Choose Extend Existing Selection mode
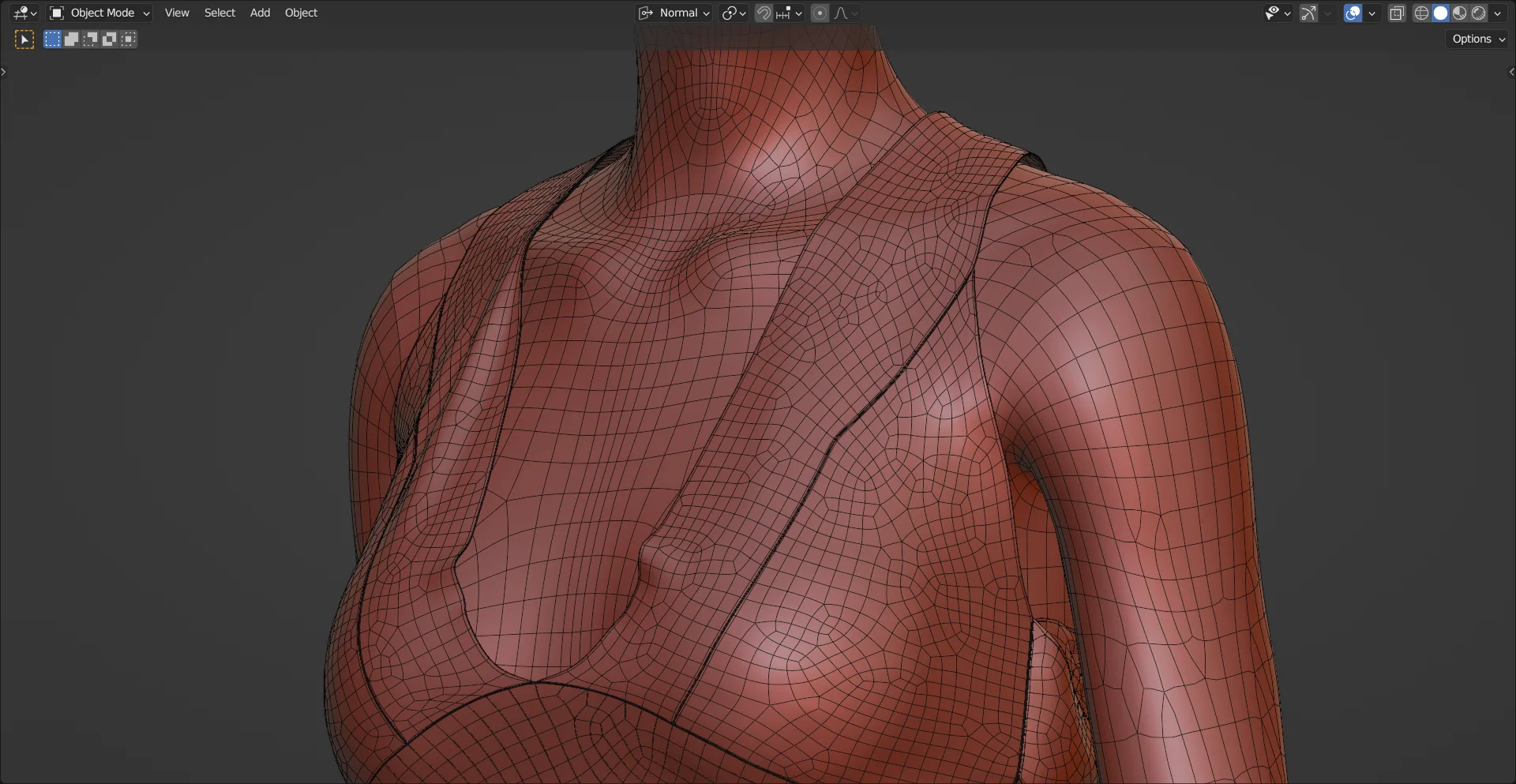 coord(71,39)
